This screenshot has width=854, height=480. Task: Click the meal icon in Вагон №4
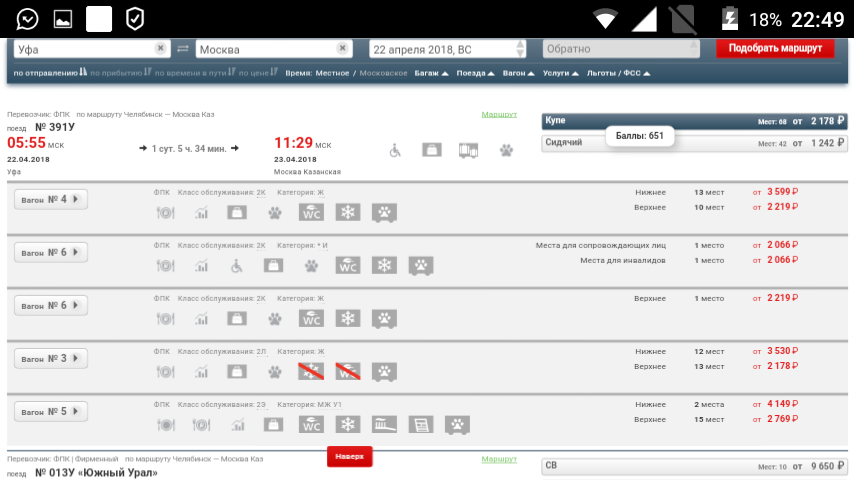point(166,212)
